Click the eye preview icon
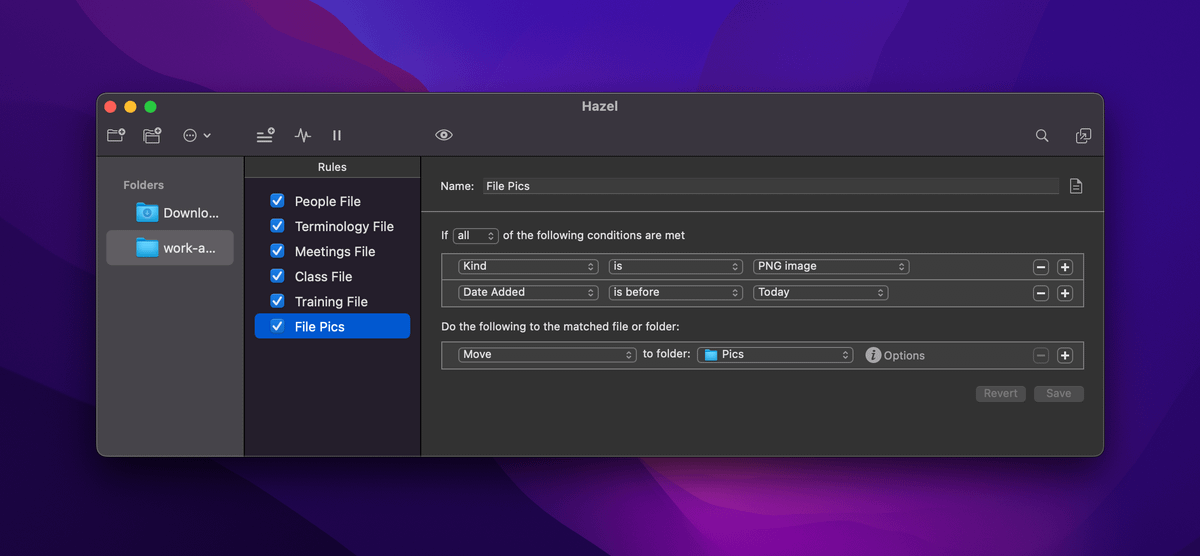This screenshot has width=1200, height=556. (444, 135)
